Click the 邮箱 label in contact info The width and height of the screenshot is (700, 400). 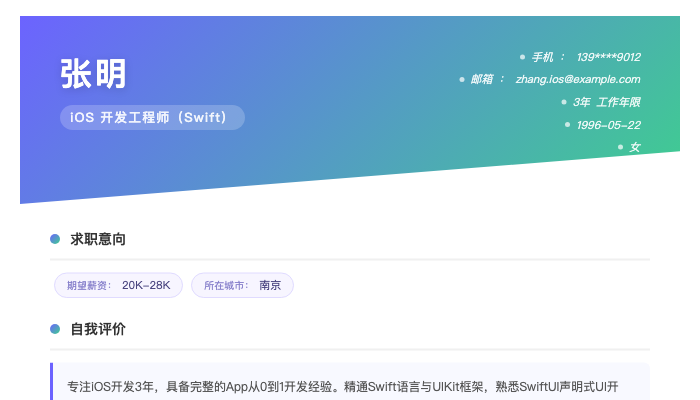coord(482,79)
